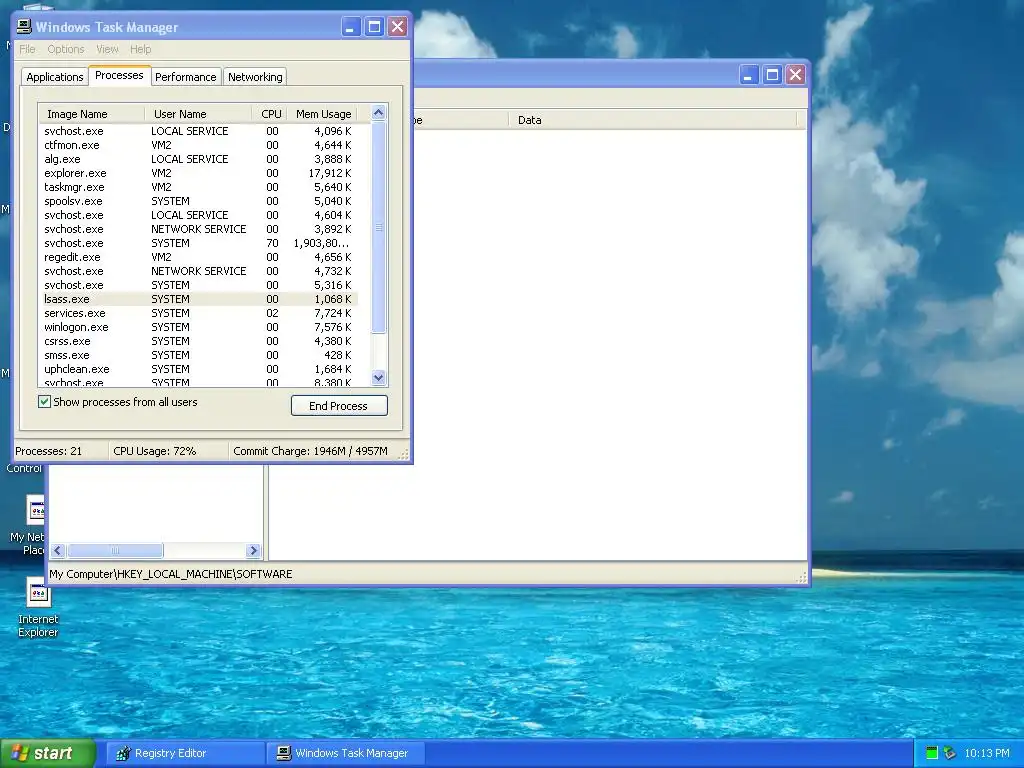Click the Registry Editor status bar path
Image resolution: width=1024 pixels, height=768 pixels.
(171, 574)
